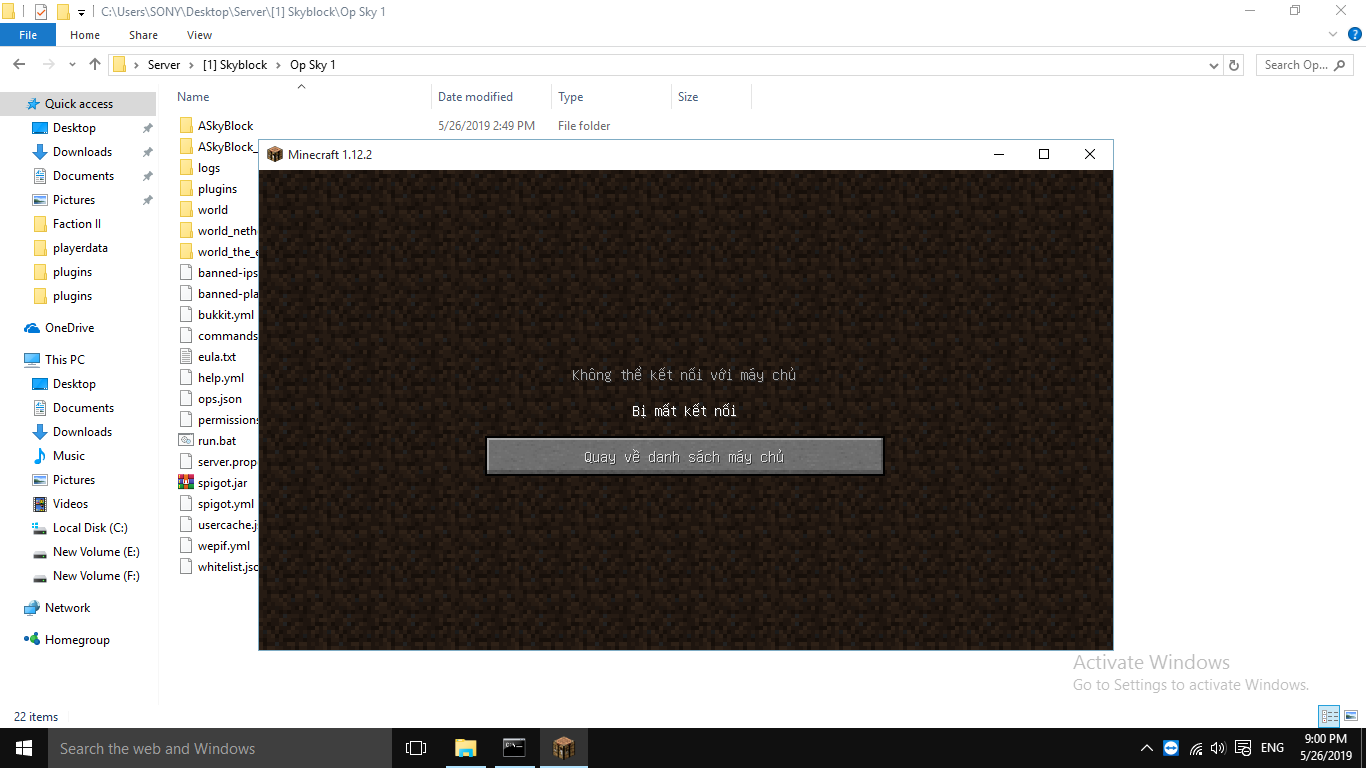Screen dimensions: 1366x768
Task: Expand the chevron after Server breadcrumb
Action: (x=192, y=65)
